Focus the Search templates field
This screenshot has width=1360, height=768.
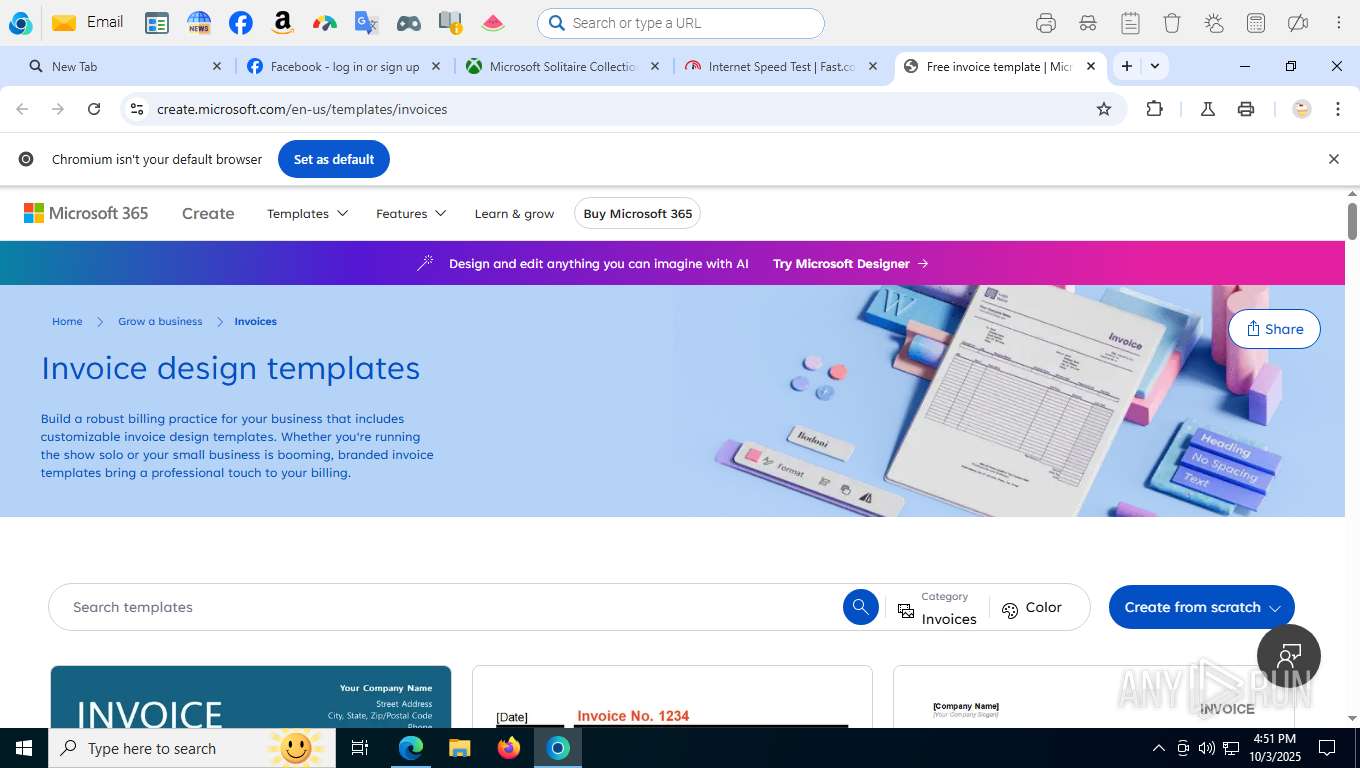[445, 607]
